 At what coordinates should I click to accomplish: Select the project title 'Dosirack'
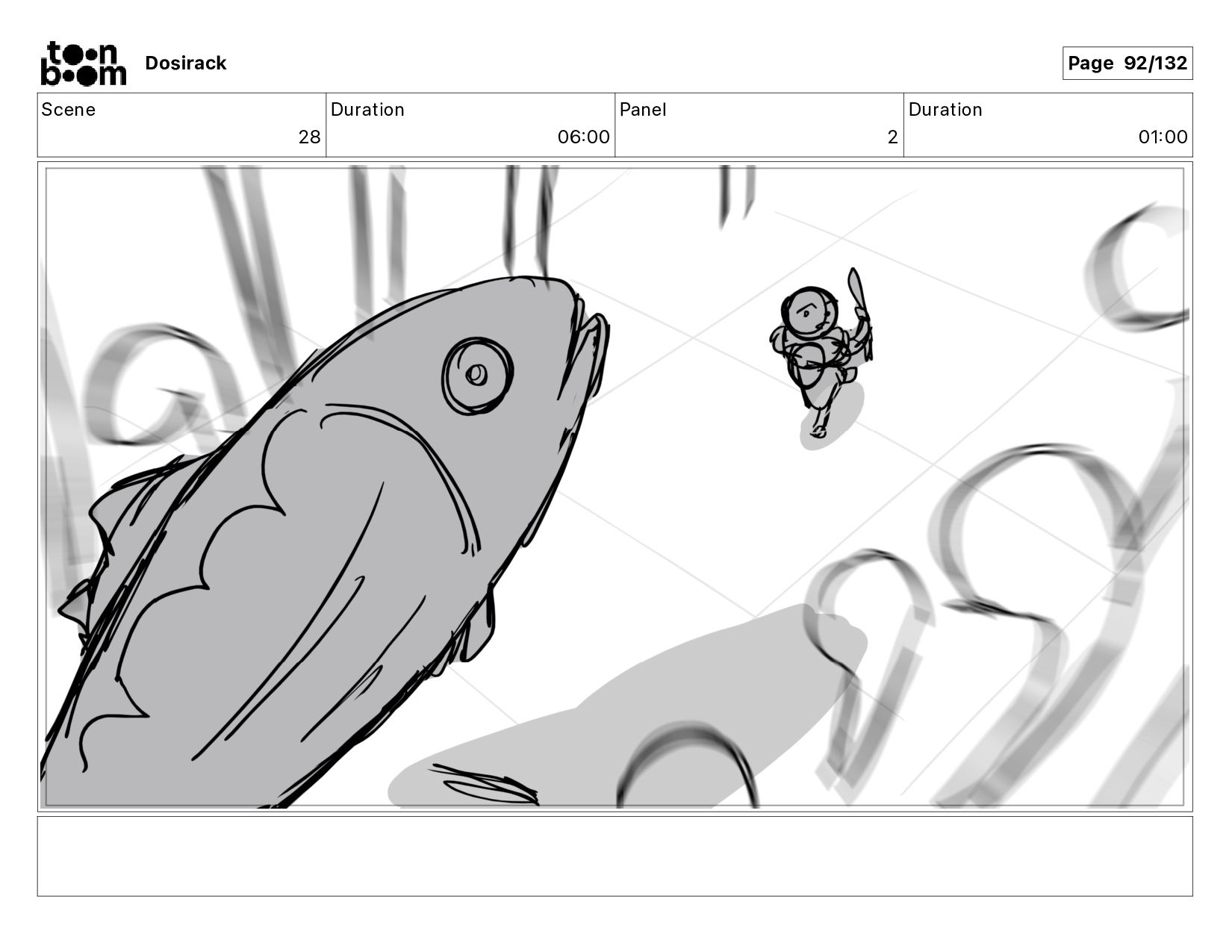(x=185, y=63)
